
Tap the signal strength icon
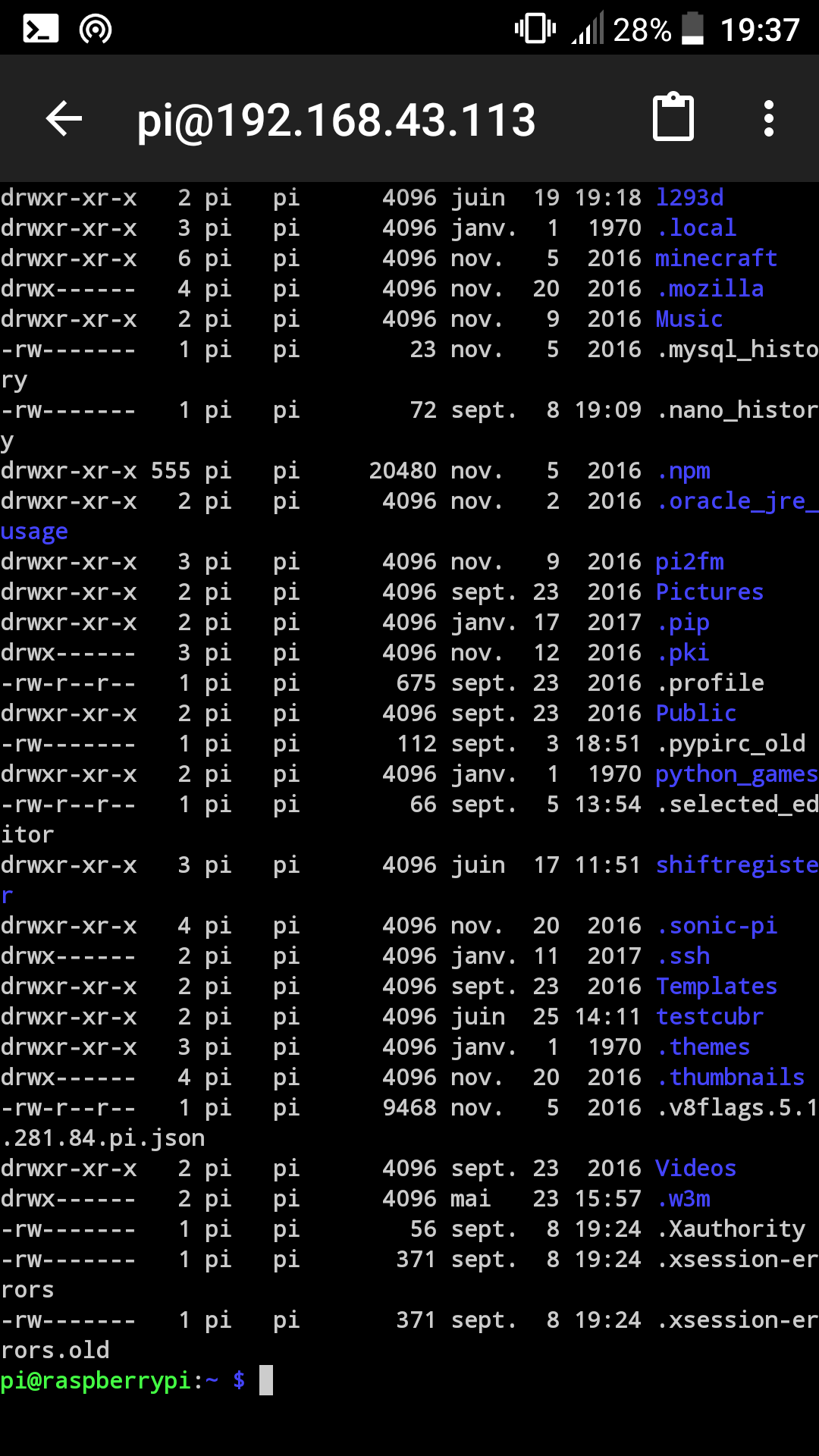(588, 28)
